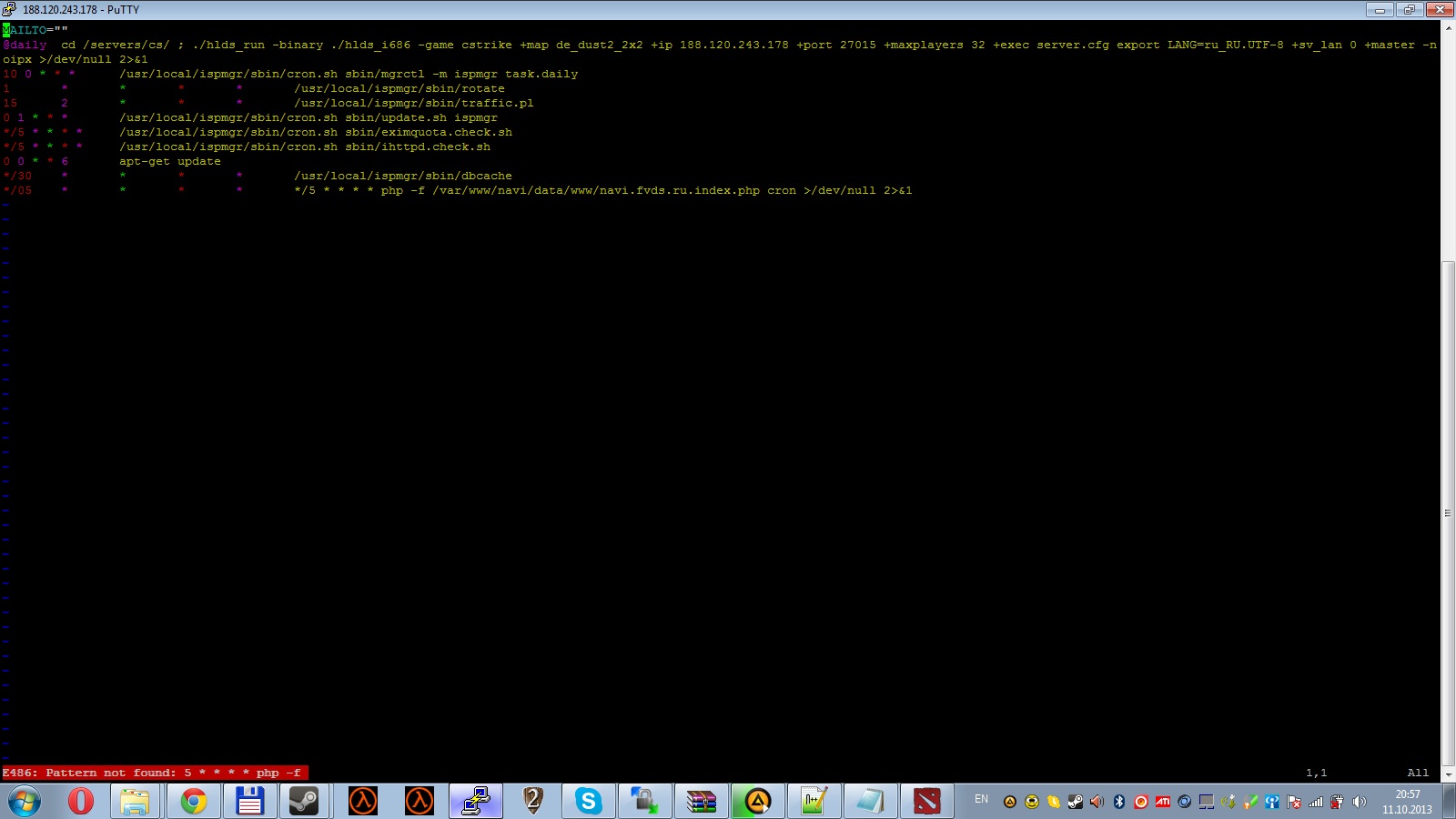Open the PuTTY system menu icon in title bar
The height and width of the screenshot is (819, 1456).
pyautogui.click(x=9, y=9)
